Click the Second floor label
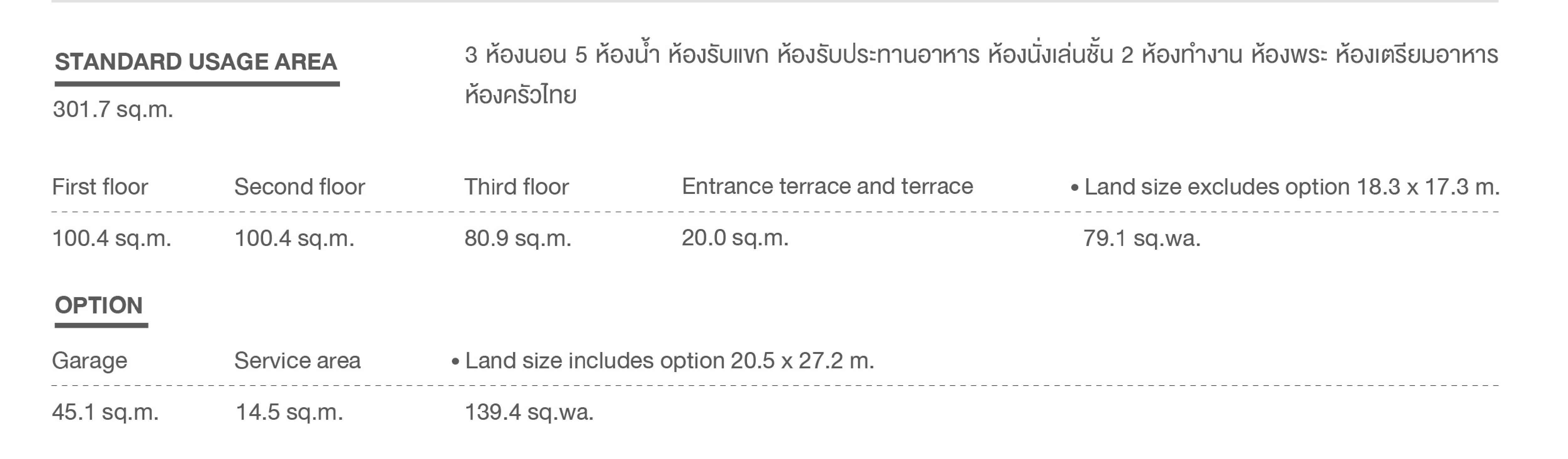1568x459 pixels. [x=299, y=187]
